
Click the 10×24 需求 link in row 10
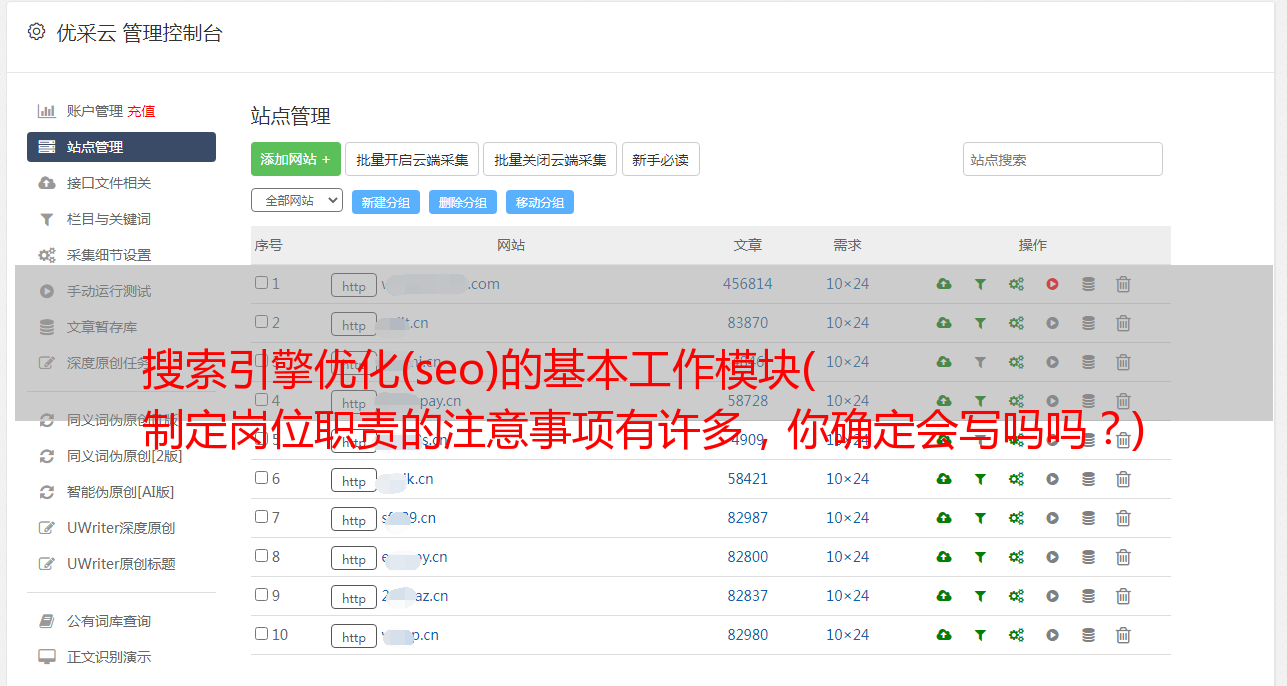click(847, 635)
